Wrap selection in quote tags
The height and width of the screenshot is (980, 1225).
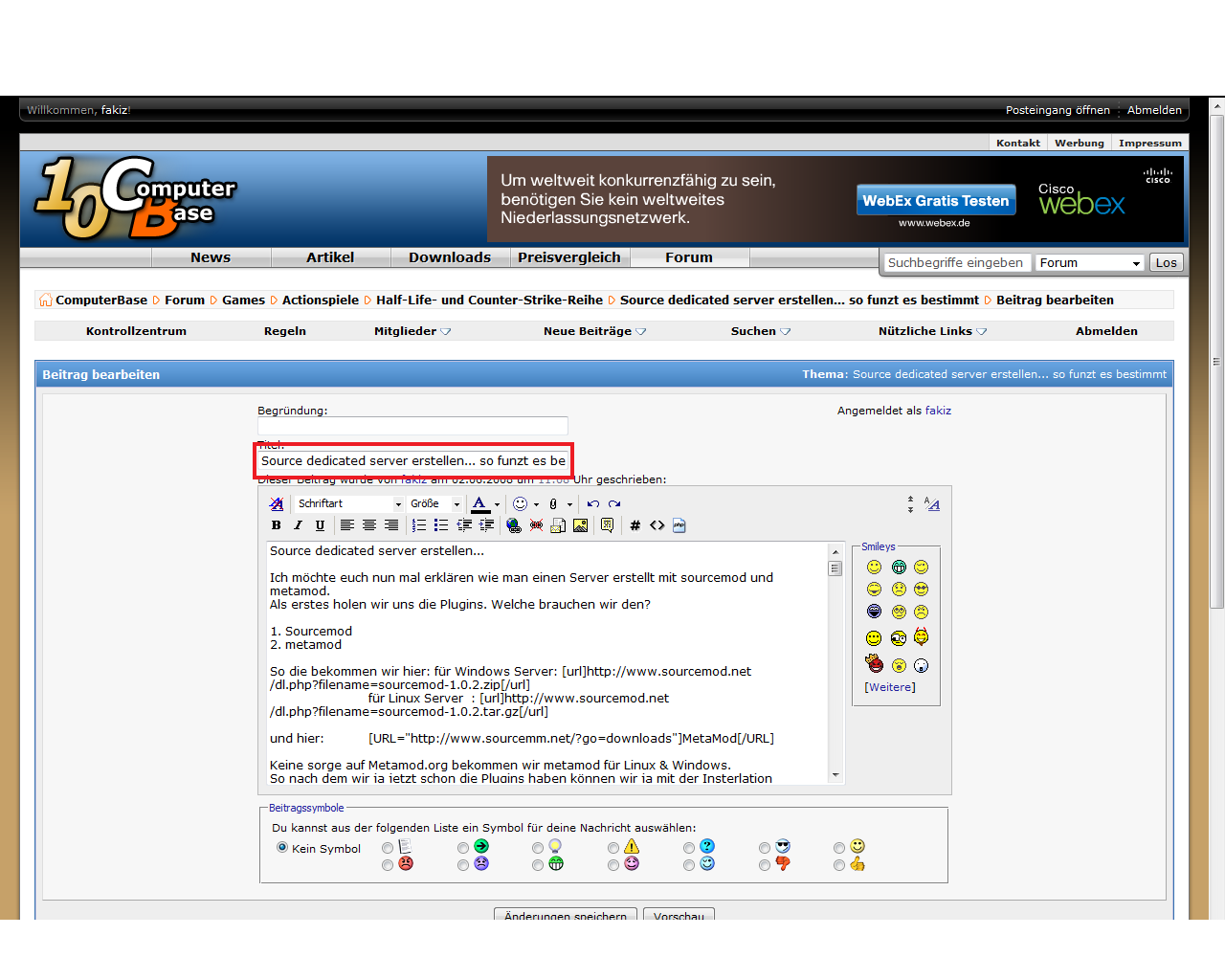tap(607, 525)
